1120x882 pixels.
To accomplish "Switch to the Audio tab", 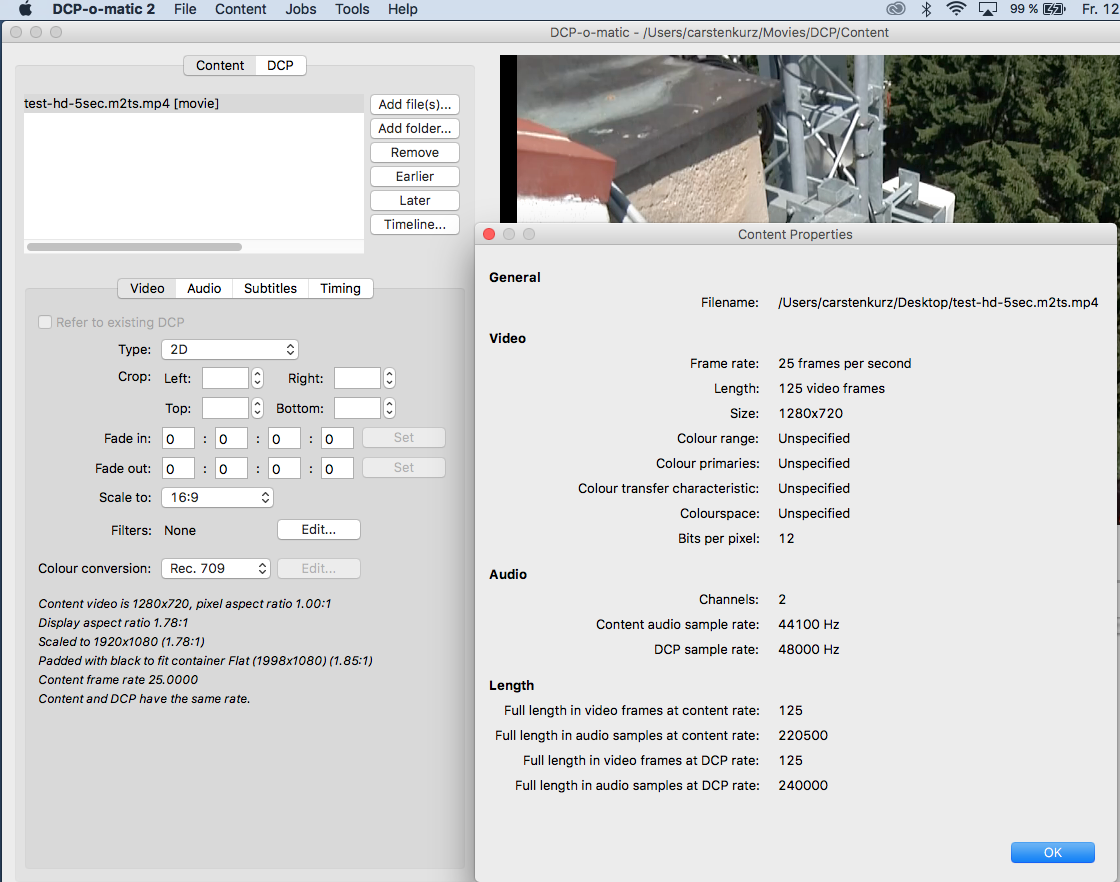I will (x=204, y=288).
